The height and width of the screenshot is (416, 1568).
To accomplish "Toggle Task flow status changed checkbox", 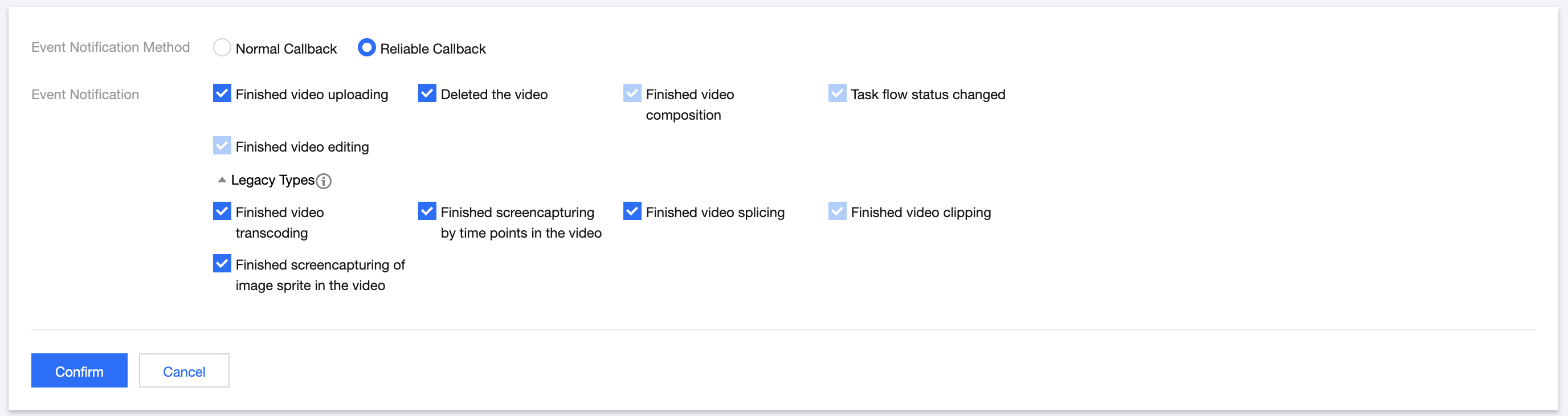I will [838, 93].
